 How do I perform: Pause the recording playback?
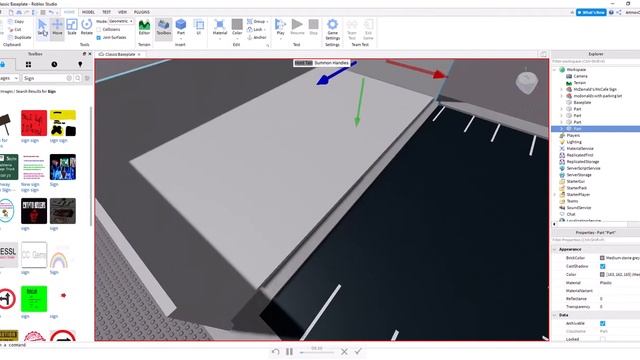pos(289,351)
